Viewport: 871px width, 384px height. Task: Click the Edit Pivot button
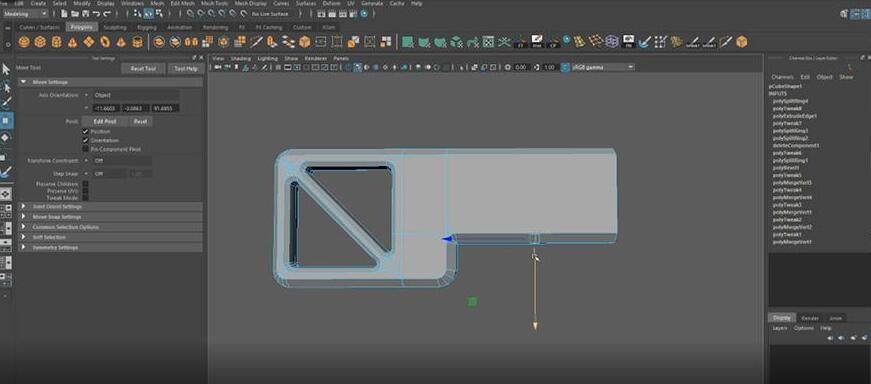[x=105, y=121]
